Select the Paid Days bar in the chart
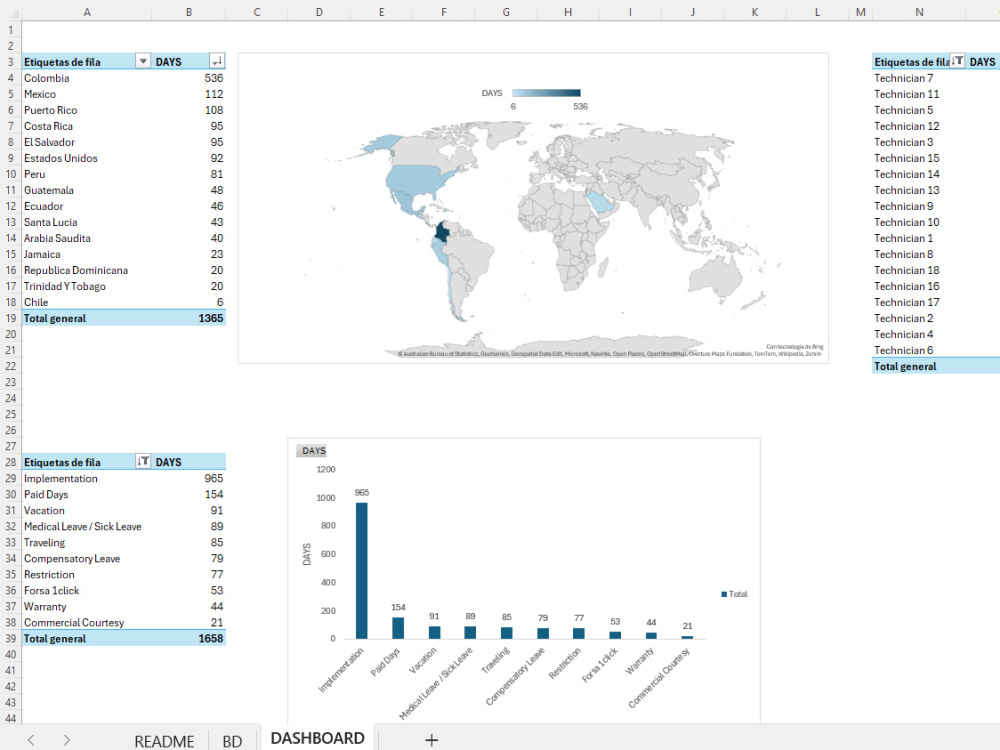1000x750 pixels. coord(398,628)
